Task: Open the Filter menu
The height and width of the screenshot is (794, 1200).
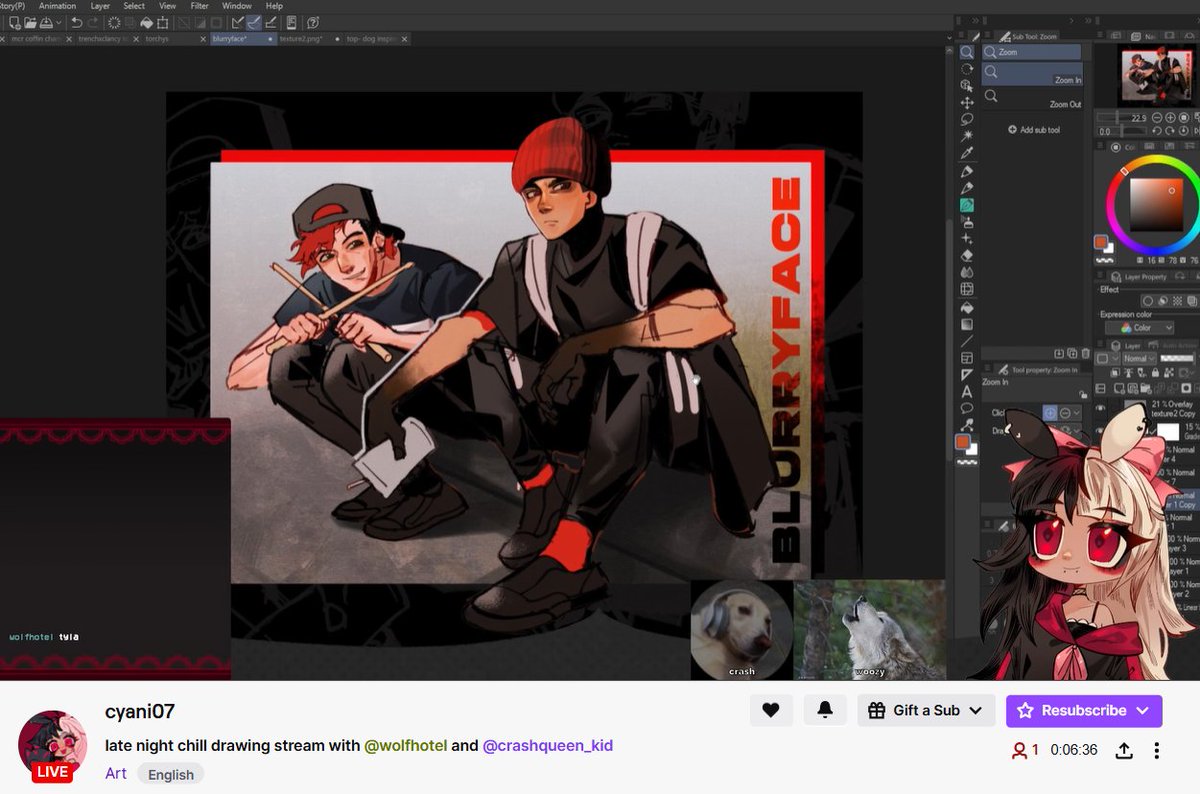Action: pyautogui.click(x=199, y=6)
